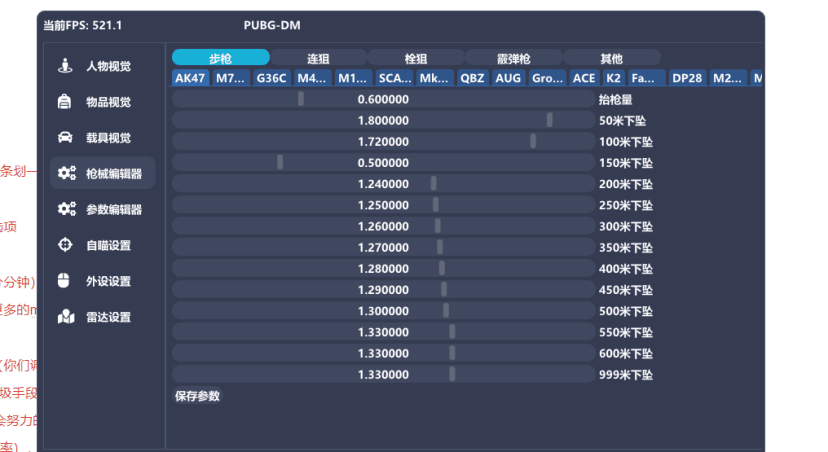Screen dimensions: 828x452
Task: Click the 载具视觉 car icon
Action: 65,137
